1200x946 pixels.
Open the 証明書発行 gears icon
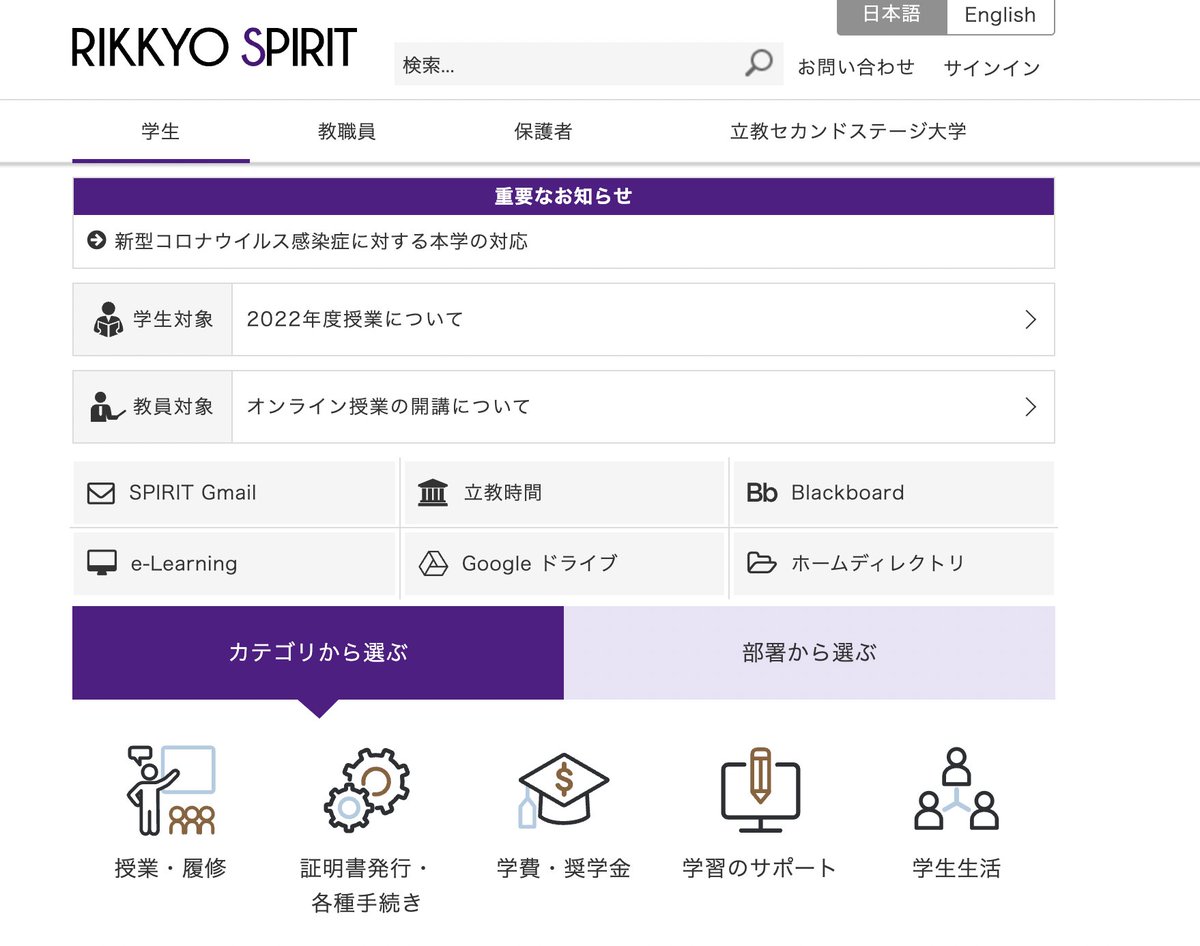(367, 790)
